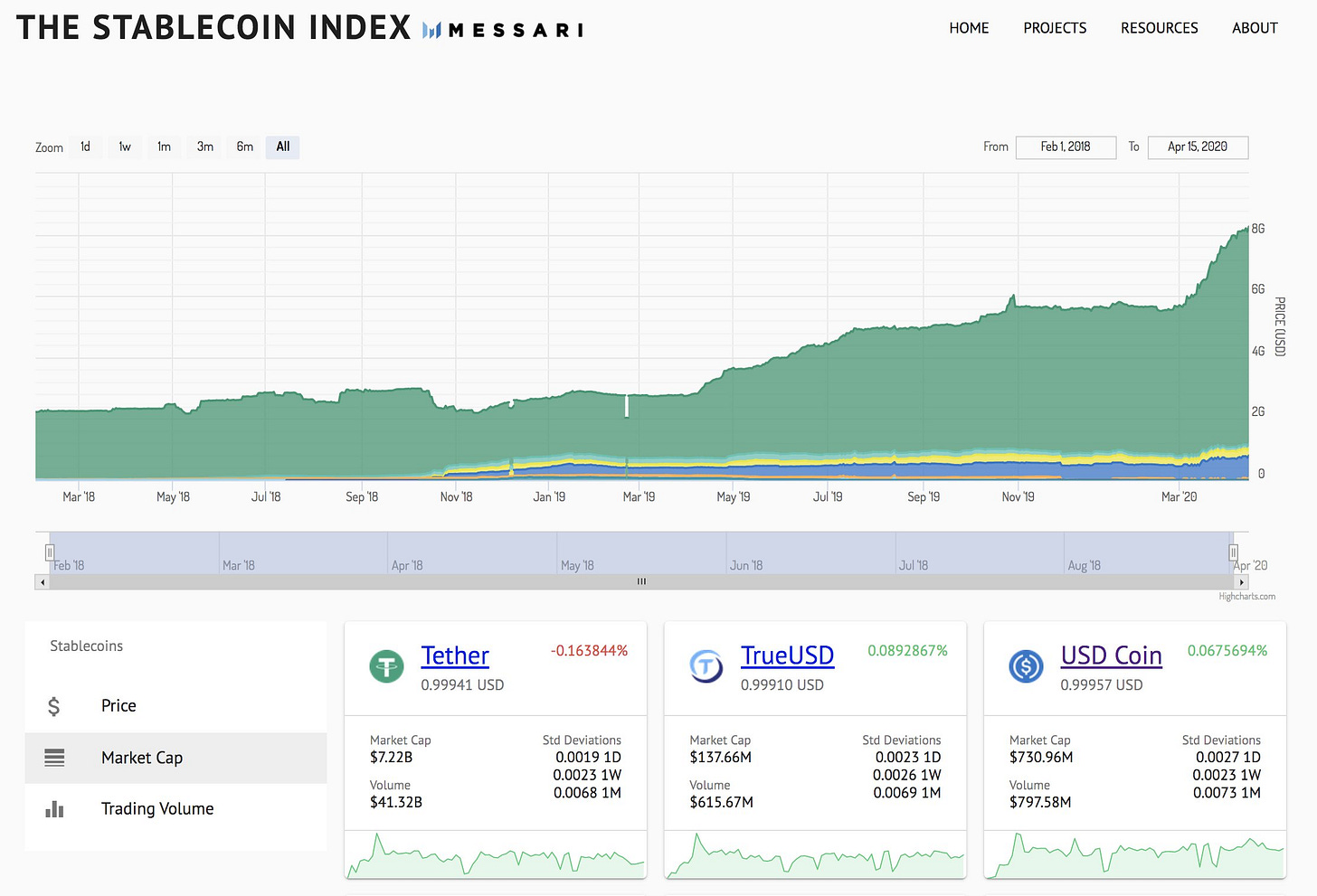Click the Stablecoins sidebar heading
1317x896 pixels.
point(87,646)
